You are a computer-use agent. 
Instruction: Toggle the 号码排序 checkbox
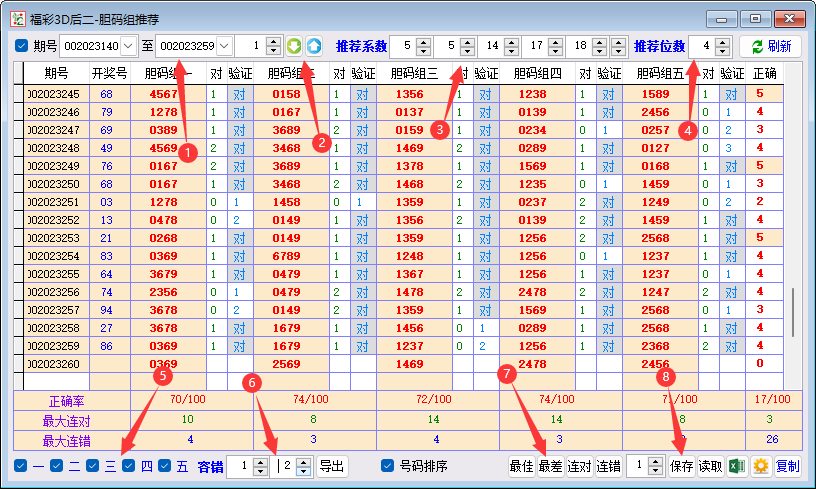click(x=387, y=466)
